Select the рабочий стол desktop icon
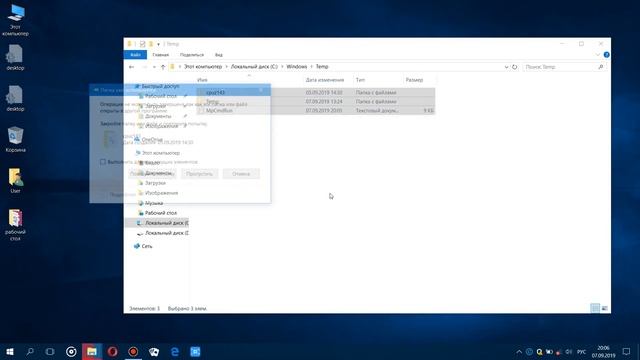The height and width of the screenshot is (360, 640). coord(16,224)
